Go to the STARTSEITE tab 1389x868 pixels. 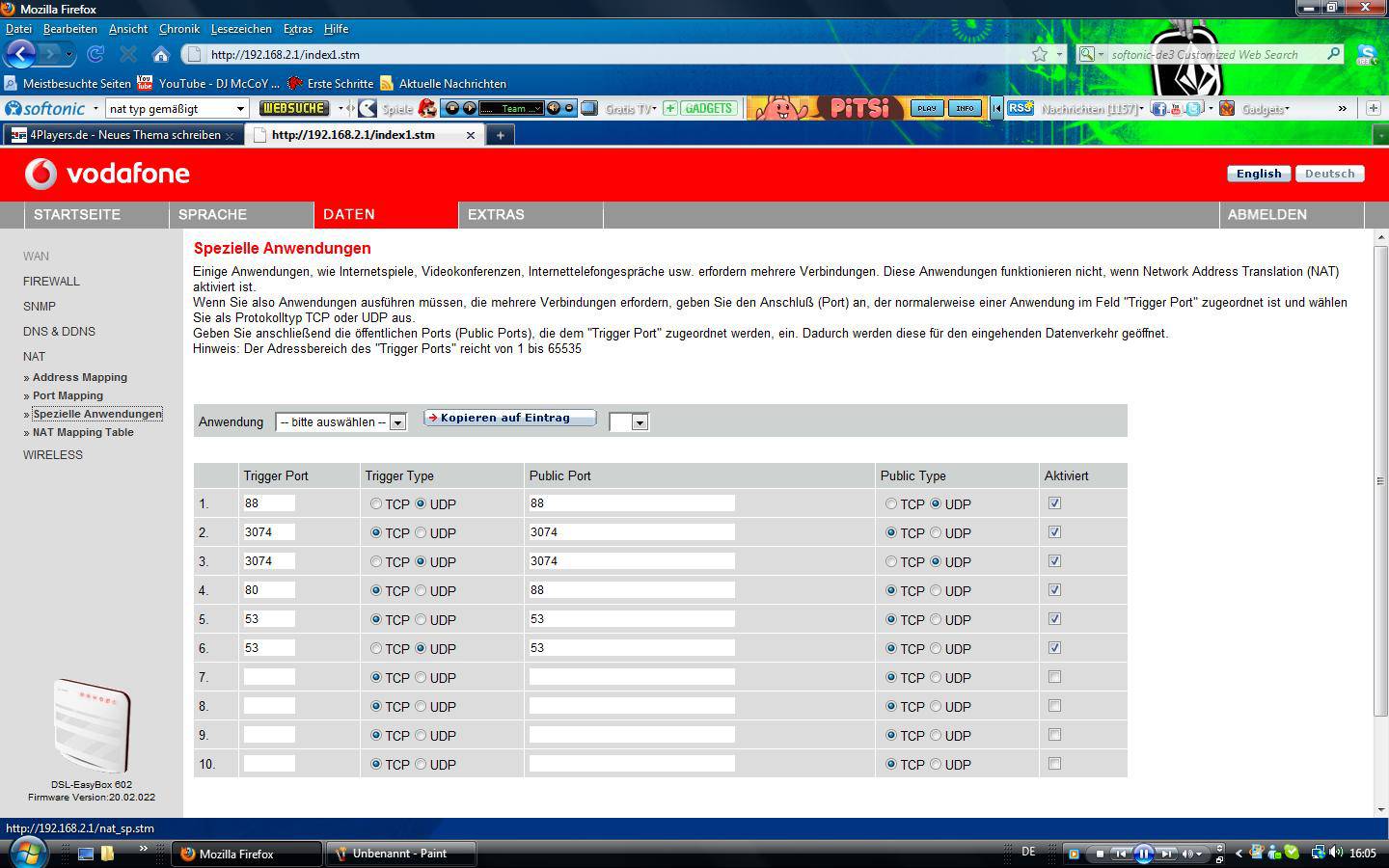[77, 214]
